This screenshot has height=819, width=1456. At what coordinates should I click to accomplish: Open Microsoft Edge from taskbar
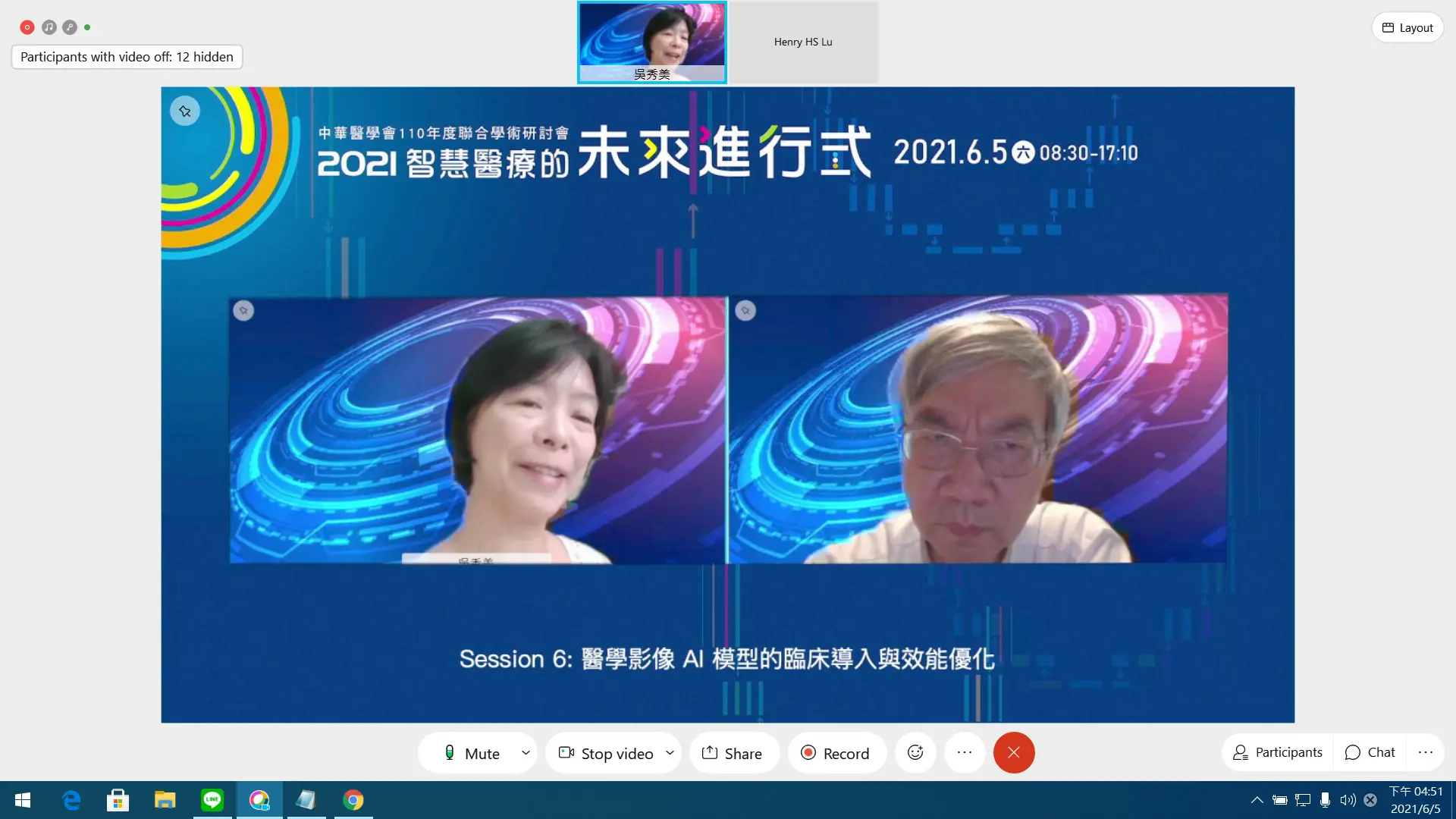click(x=71, y=800)
